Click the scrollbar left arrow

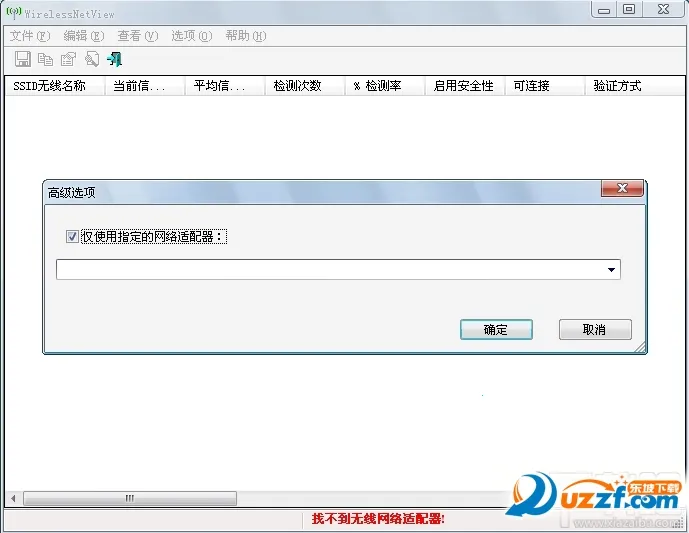[x=13, y=498]
